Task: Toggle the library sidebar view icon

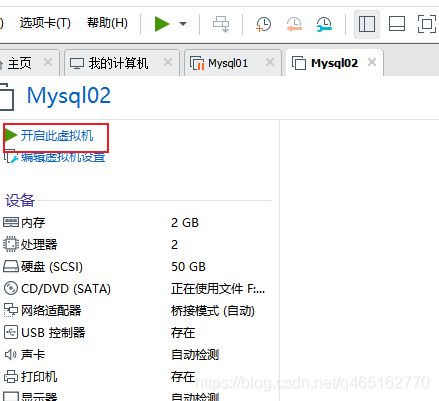Action: (367, 24)
